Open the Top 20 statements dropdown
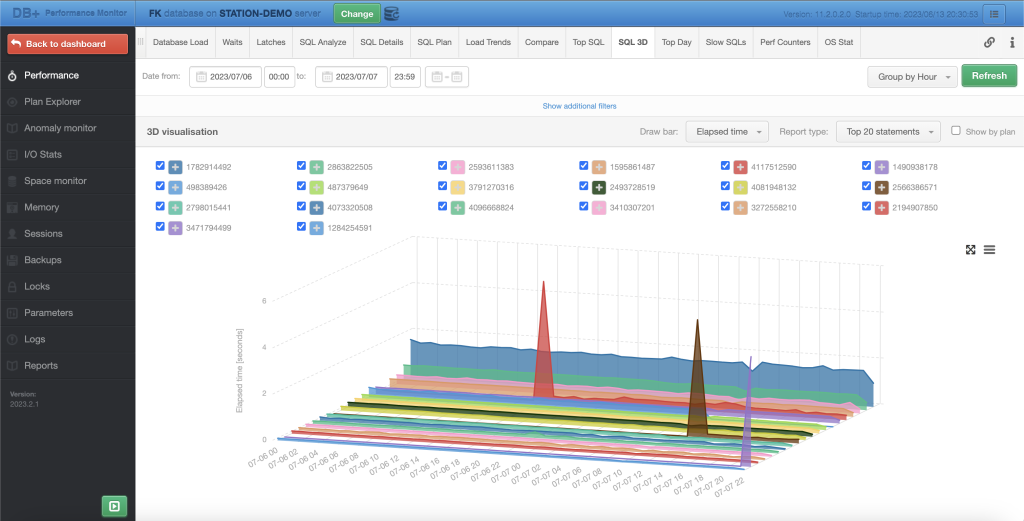 point(888,131)
